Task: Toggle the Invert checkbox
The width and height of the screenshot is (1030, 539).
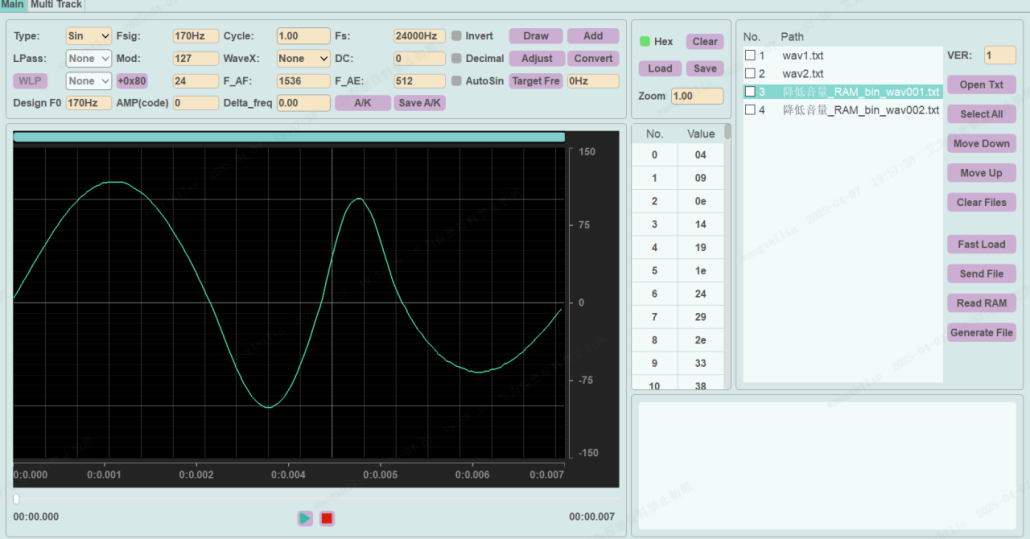Action: (x=457, y=36)
